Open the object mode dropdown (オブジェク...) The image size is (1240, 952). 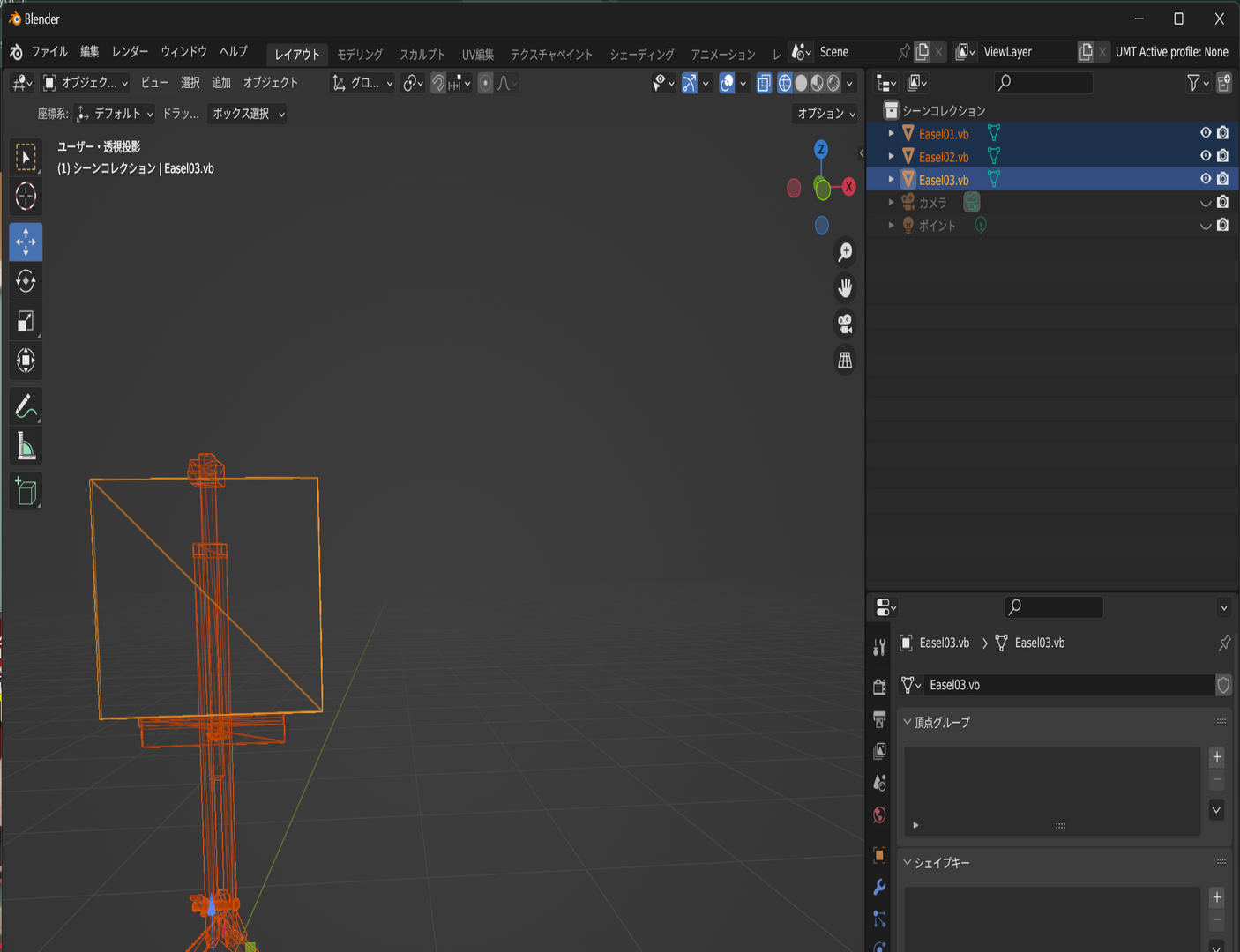click(86, 83)
